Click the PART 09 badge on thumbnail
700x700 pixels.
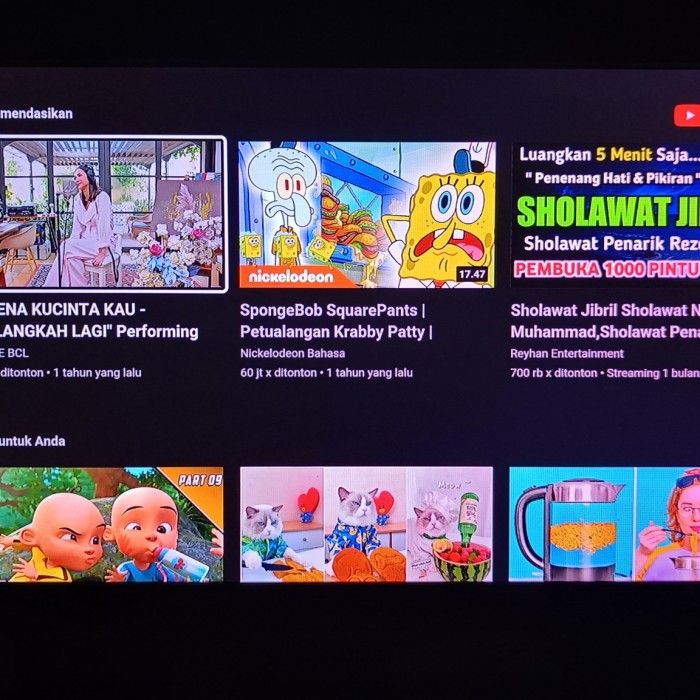click(x=200, y=480)
